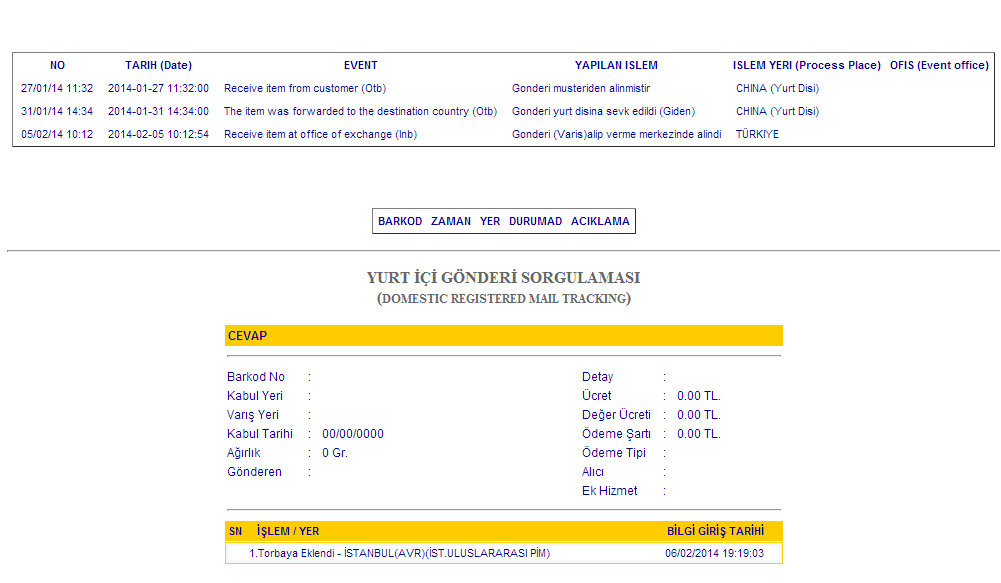Click the Ödeme Şartı value 0.00 TL.
Image resolution: width=1001 pixels, height=583 pixels.
698,434
